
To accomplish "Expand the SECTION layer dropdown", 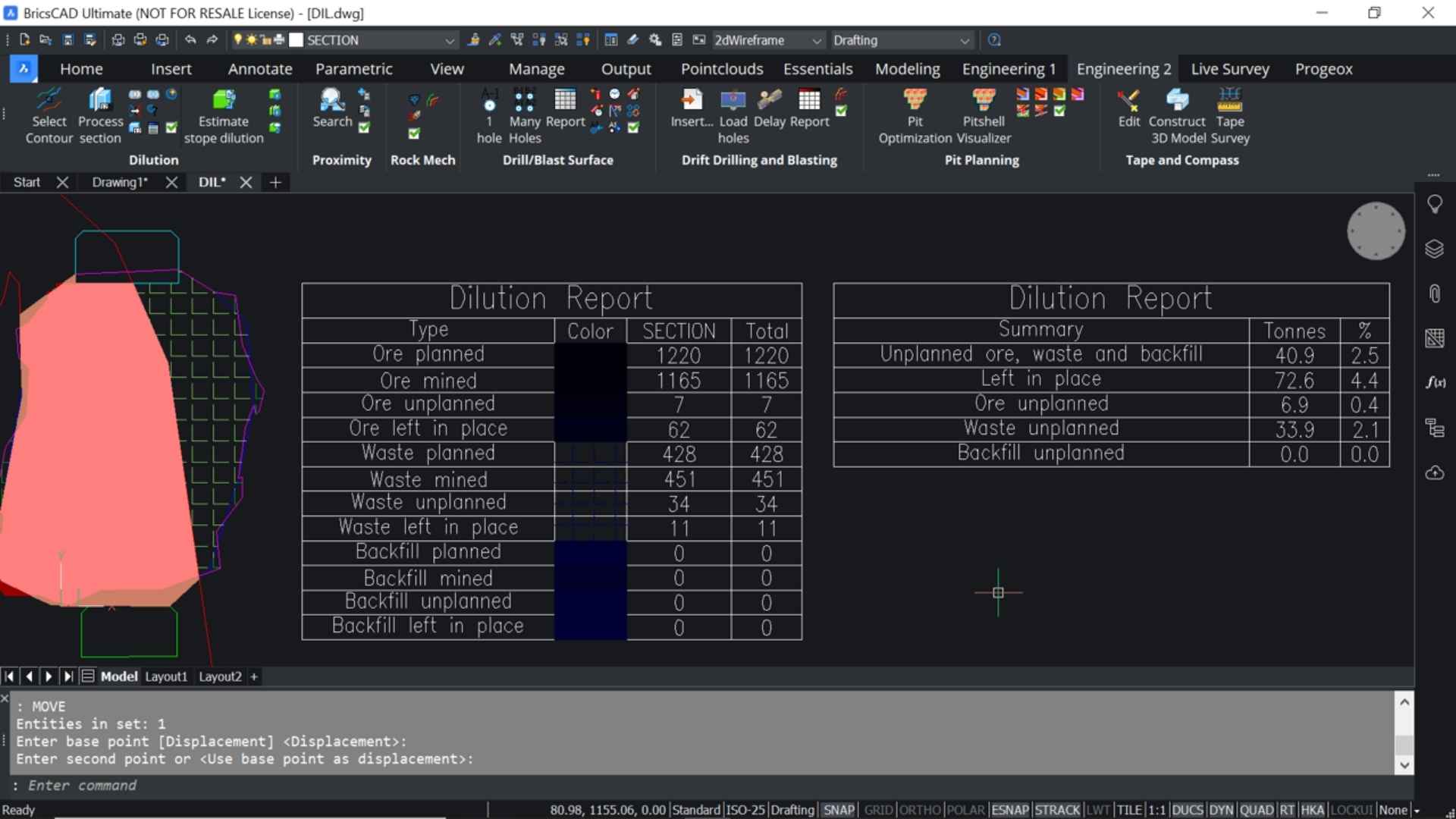I will (450, 40).
